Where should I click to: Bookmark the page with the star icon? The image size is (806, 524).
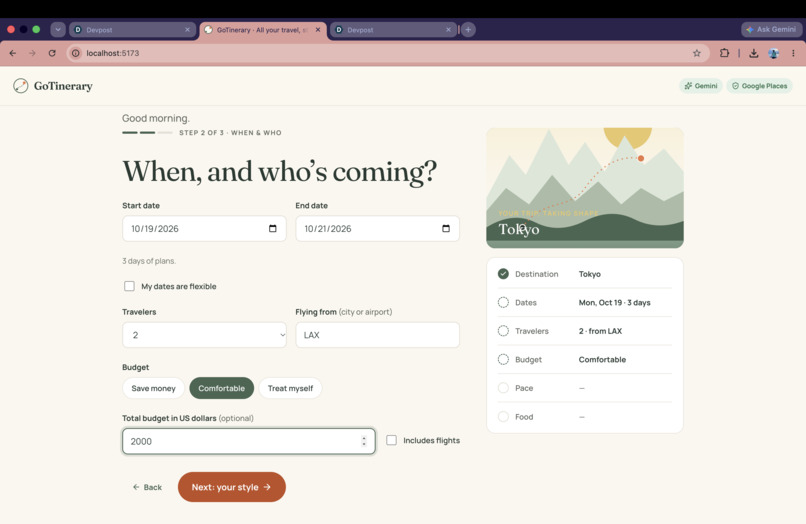[697, 53]
